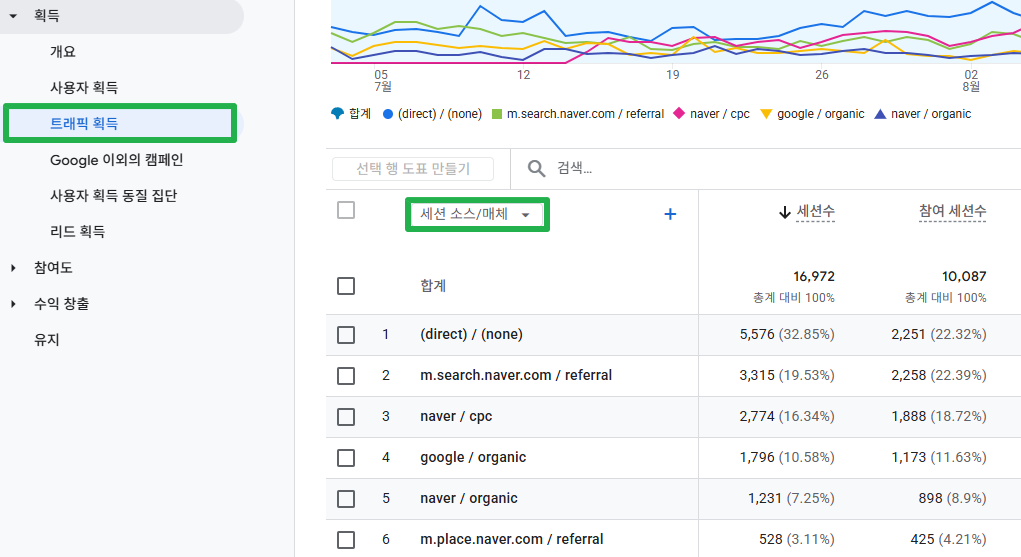
Task: Open the 세션 소스/매체 dimension dropdown
Action: 477,214
